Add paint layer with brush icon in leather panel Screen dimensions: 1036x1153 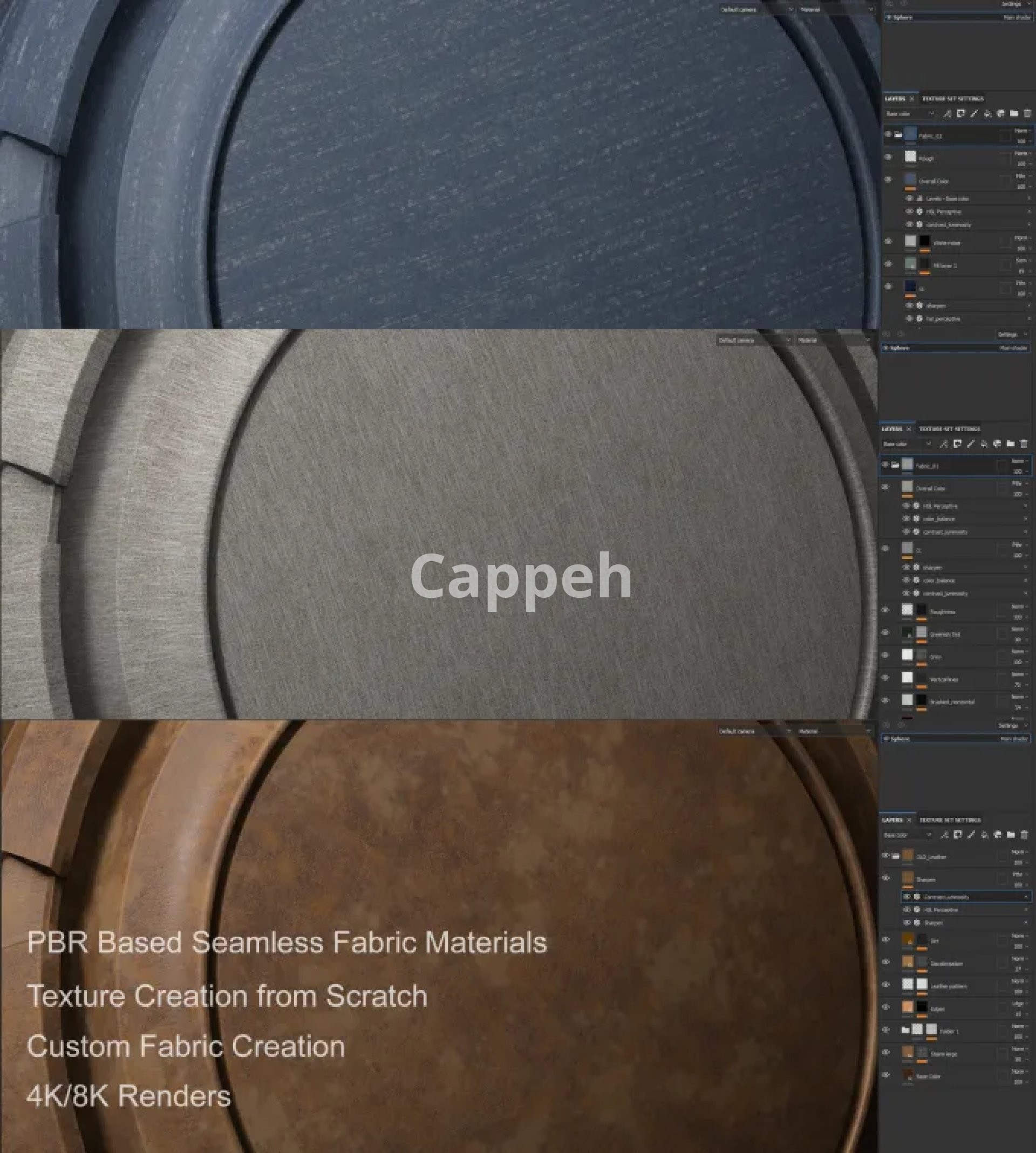pos(971,835)
